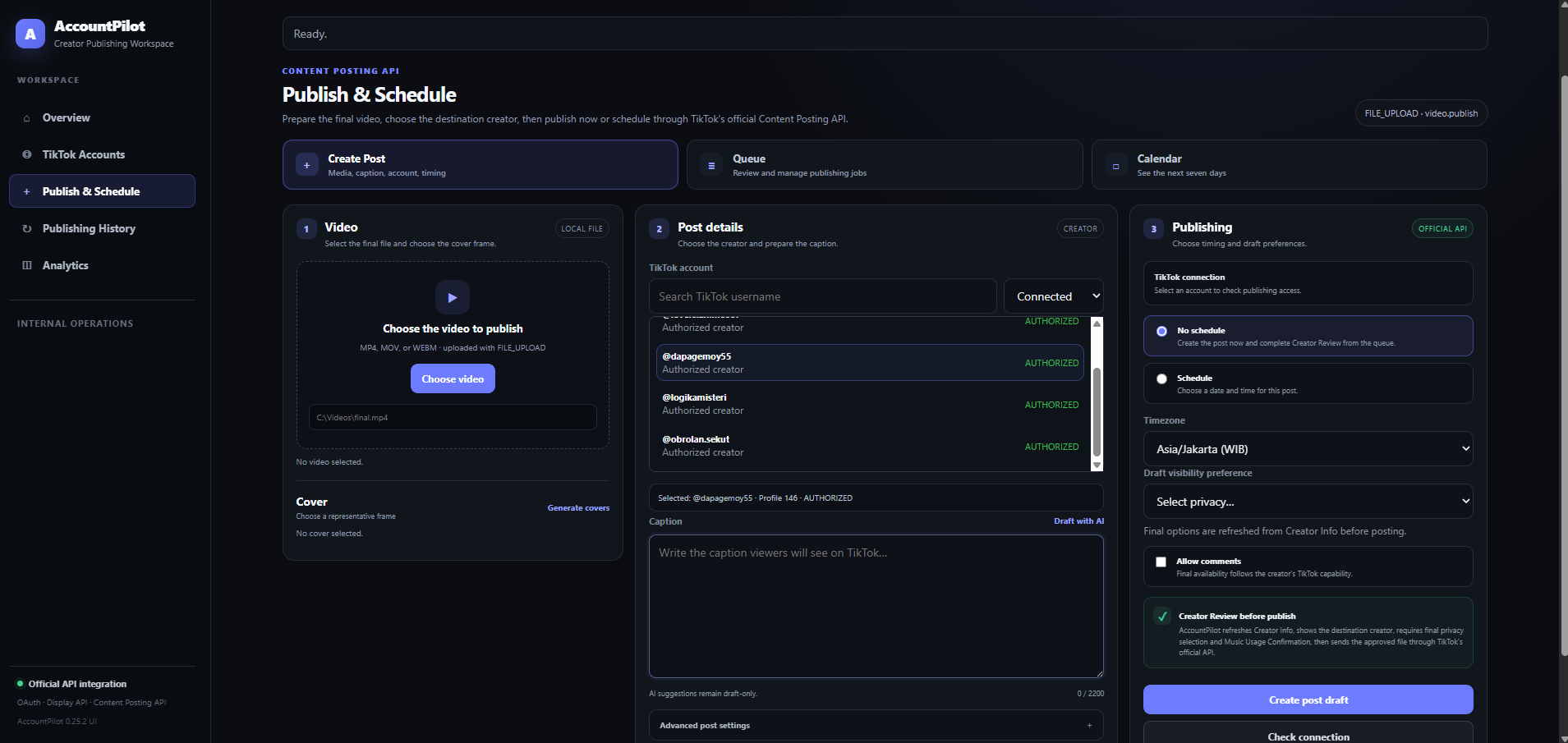Switch to the Calendar tab

tap(1289, 165)
